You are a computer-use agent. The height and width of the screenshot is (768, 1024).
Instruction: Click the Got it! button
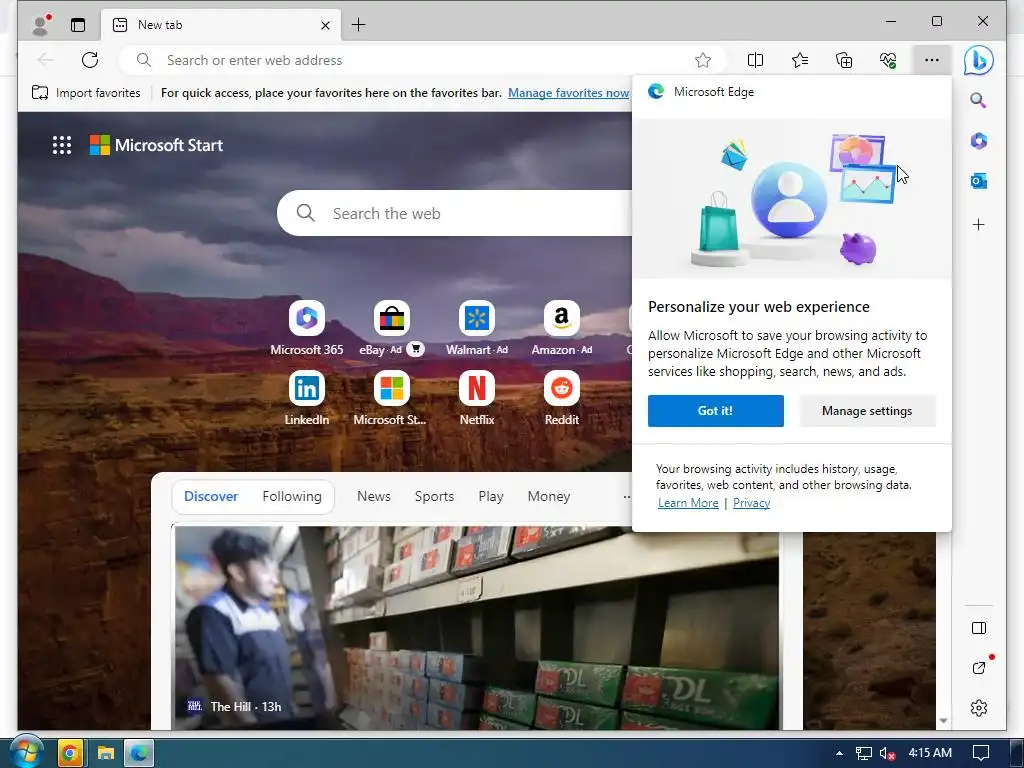click(x=716, y=411)
